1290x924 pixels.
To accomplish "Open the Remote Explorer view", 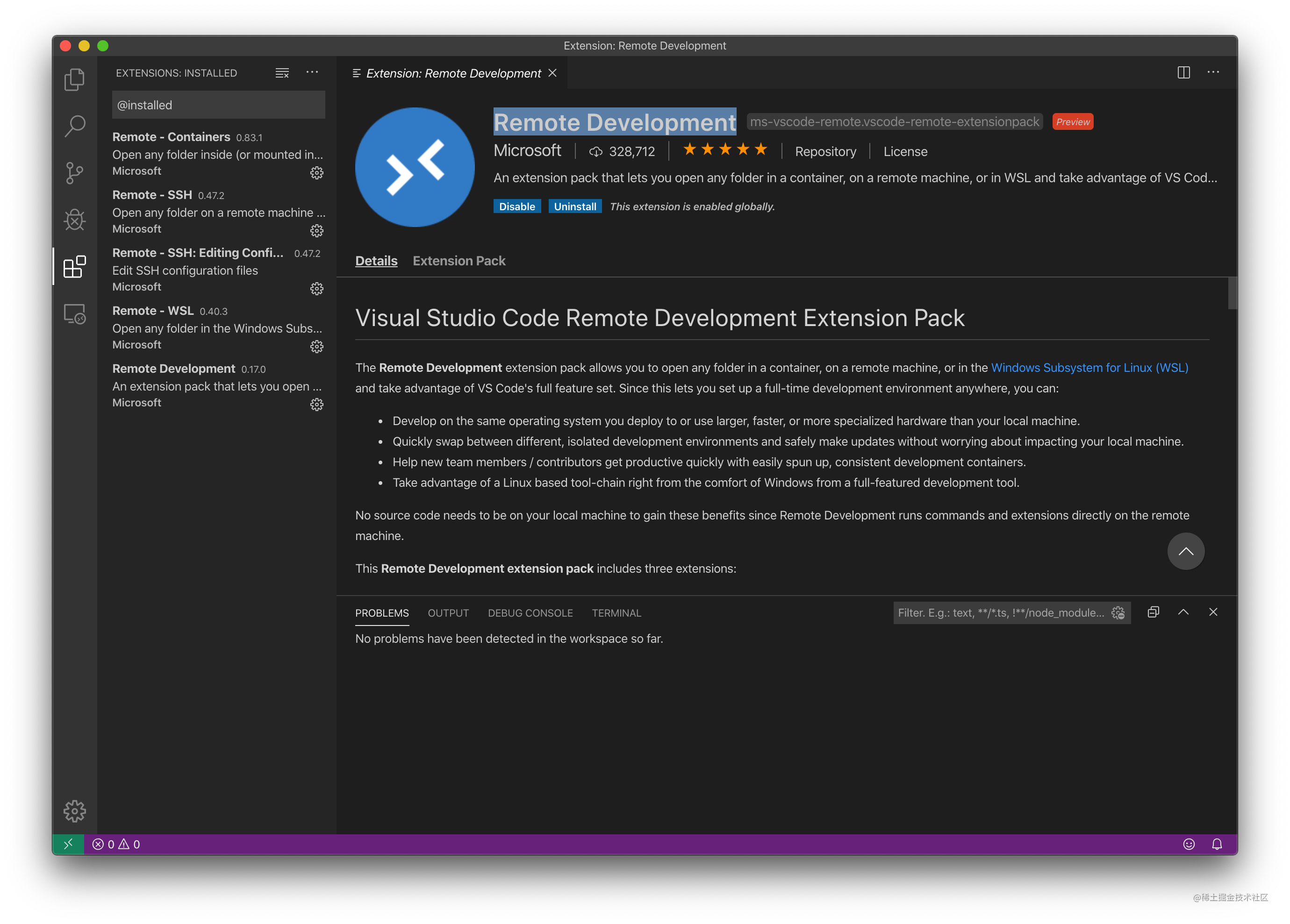I will click(x=74, y=313).
